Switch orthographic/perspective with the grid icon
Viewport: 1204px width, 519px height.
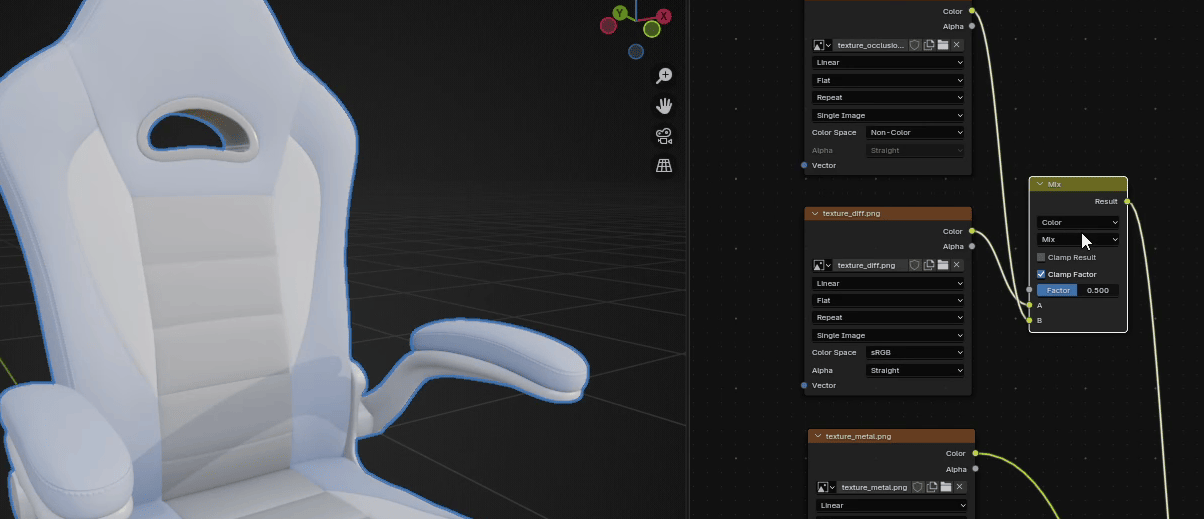(x=663, y=166)
